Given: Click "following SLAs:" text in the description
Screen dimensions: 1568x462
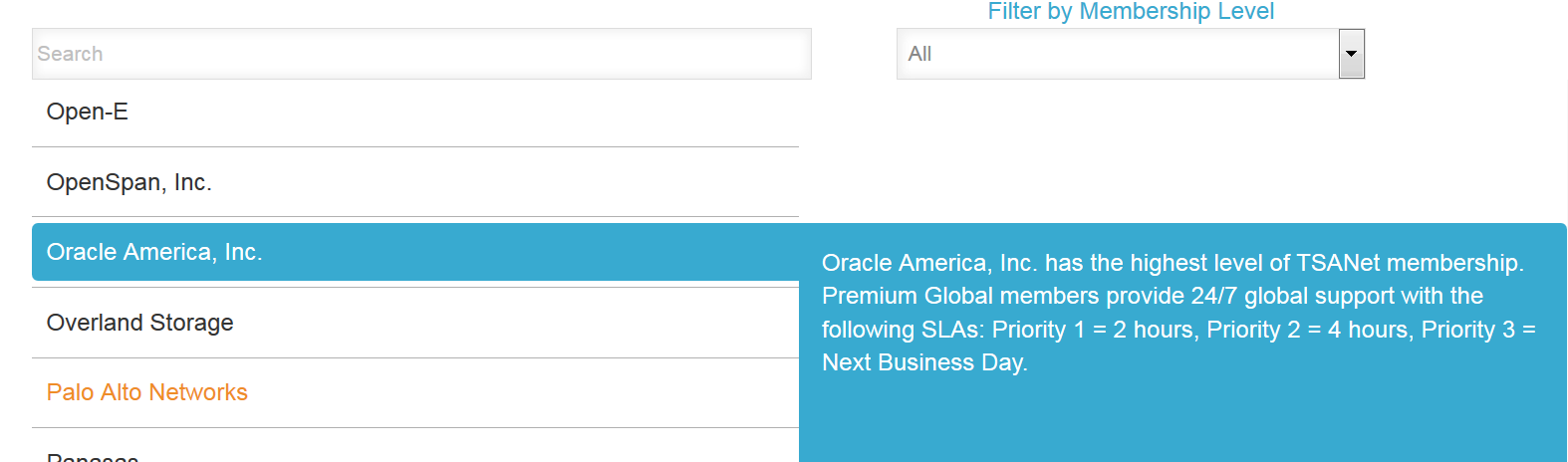Looking at the screenshot, I should [x=903, y=331].
